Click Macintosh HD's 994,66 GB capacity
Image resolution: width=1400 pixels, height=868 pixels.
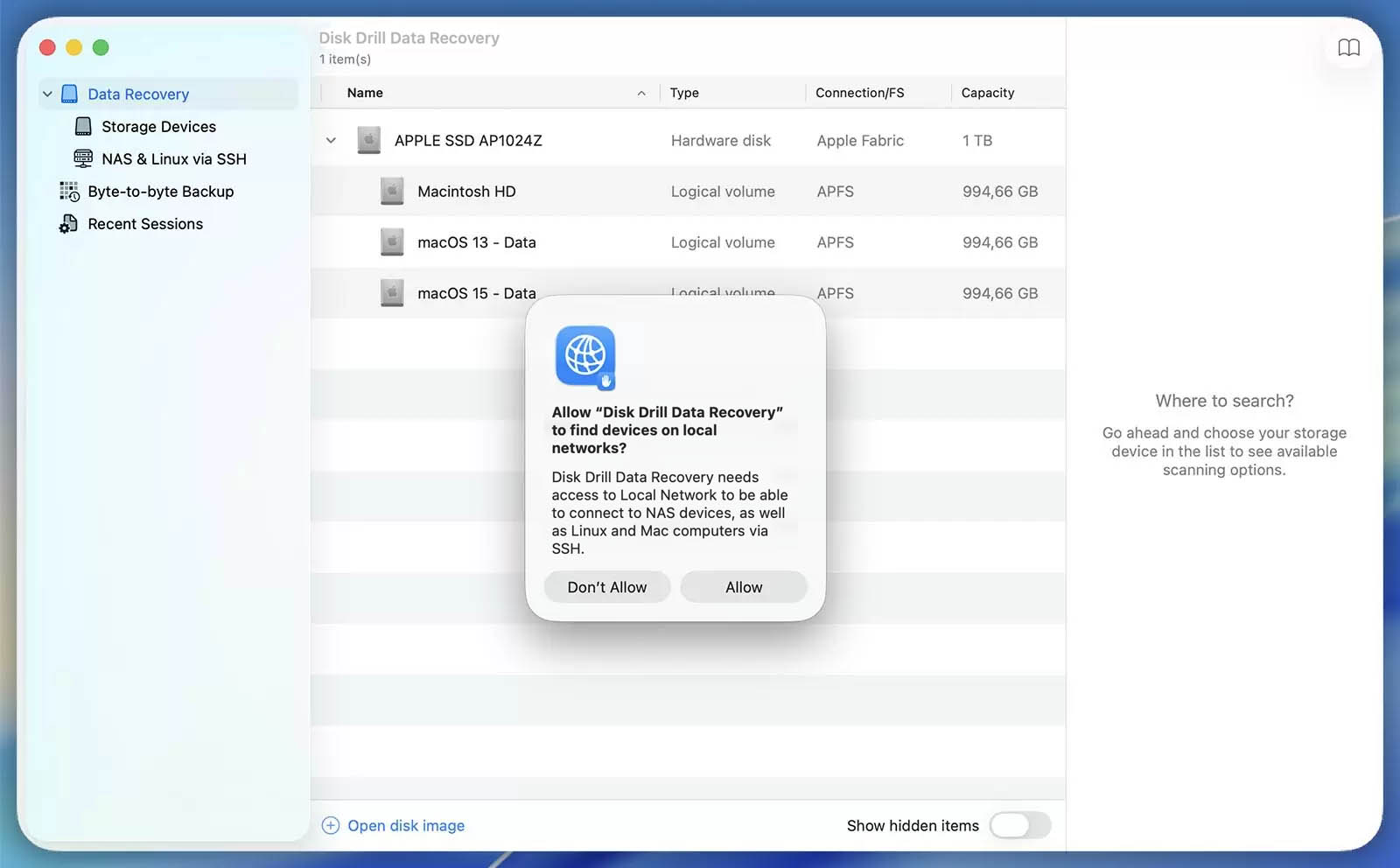1000,191
